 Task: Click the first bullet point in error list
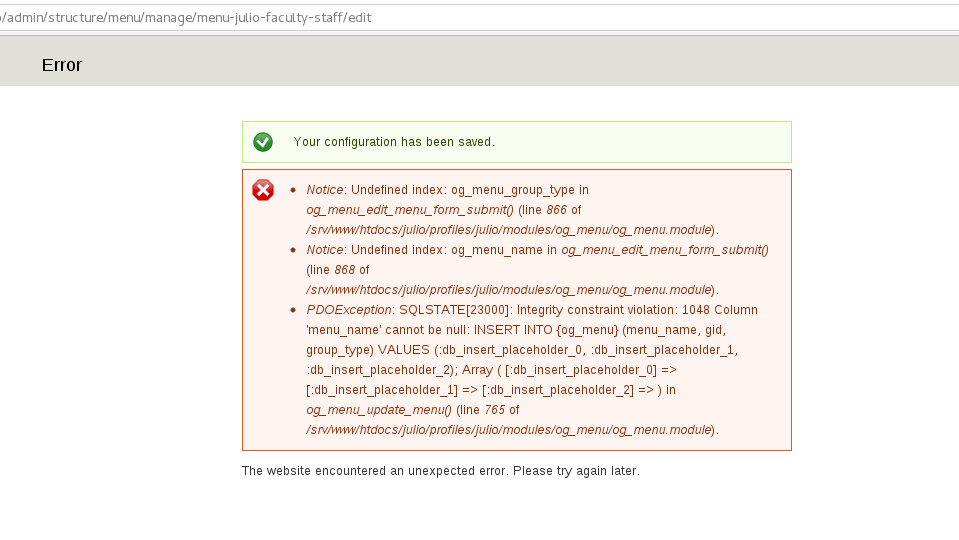coord(293,190)
